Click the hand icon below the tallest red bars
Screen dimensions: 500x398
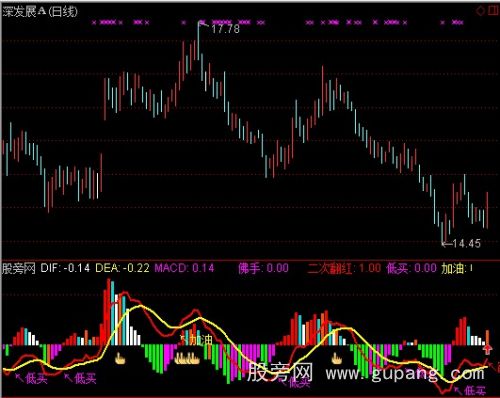120,359
